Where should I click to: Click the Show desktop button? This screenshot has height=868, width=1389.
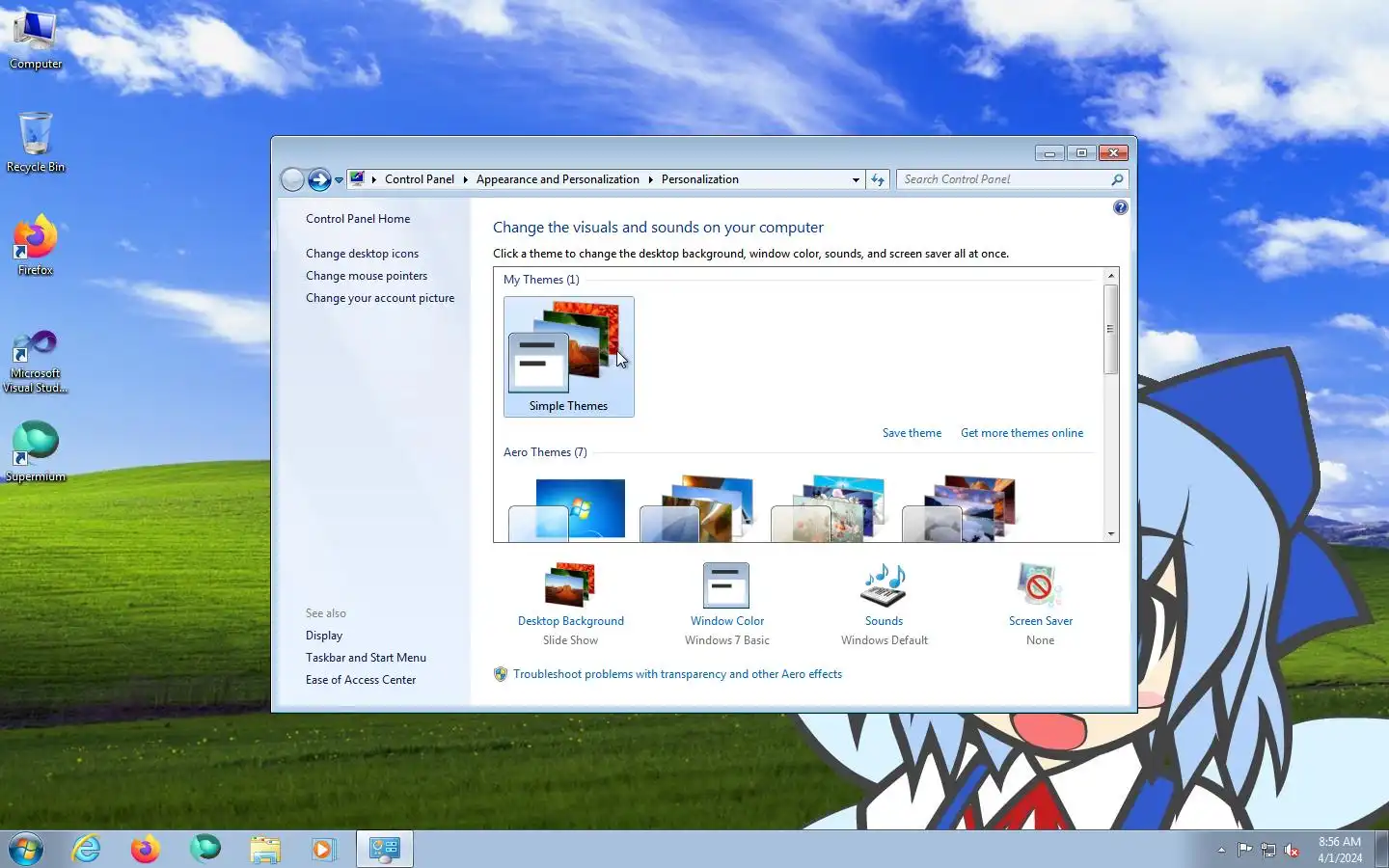(1382, 850)
